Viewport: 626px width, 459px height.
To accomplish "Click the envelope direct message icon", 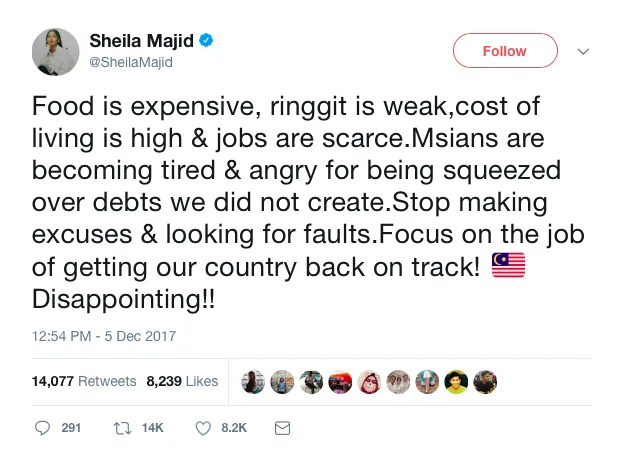I will 282,427.
